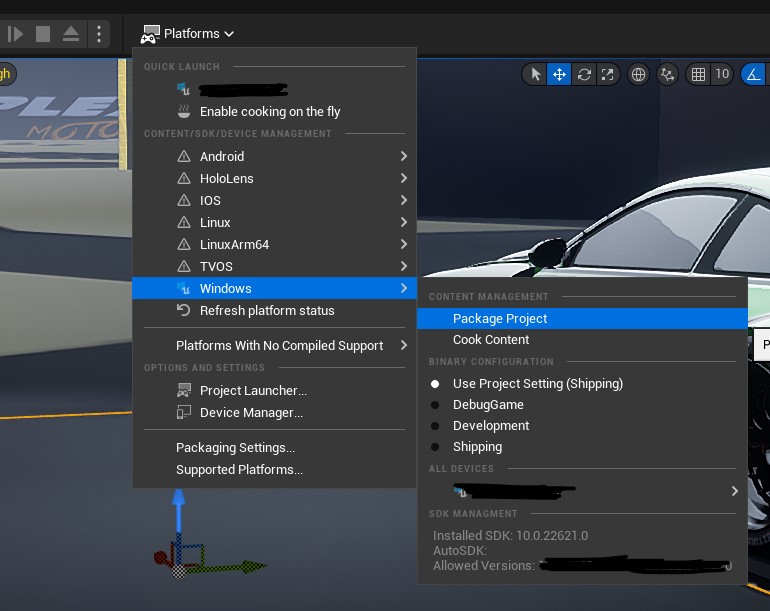
Task: Click the Eject playback icon
Action: coord(71,34)
